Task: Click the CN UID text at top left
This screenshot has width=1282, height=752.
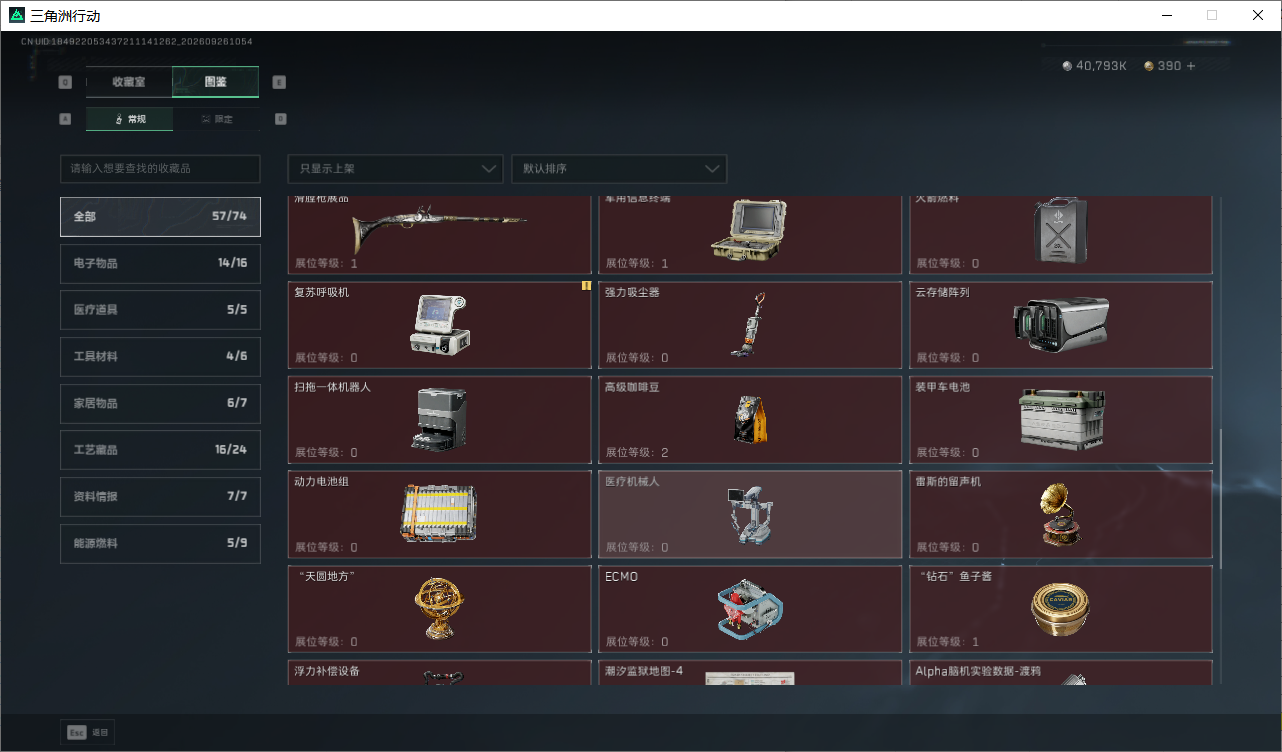Action: 137,42
